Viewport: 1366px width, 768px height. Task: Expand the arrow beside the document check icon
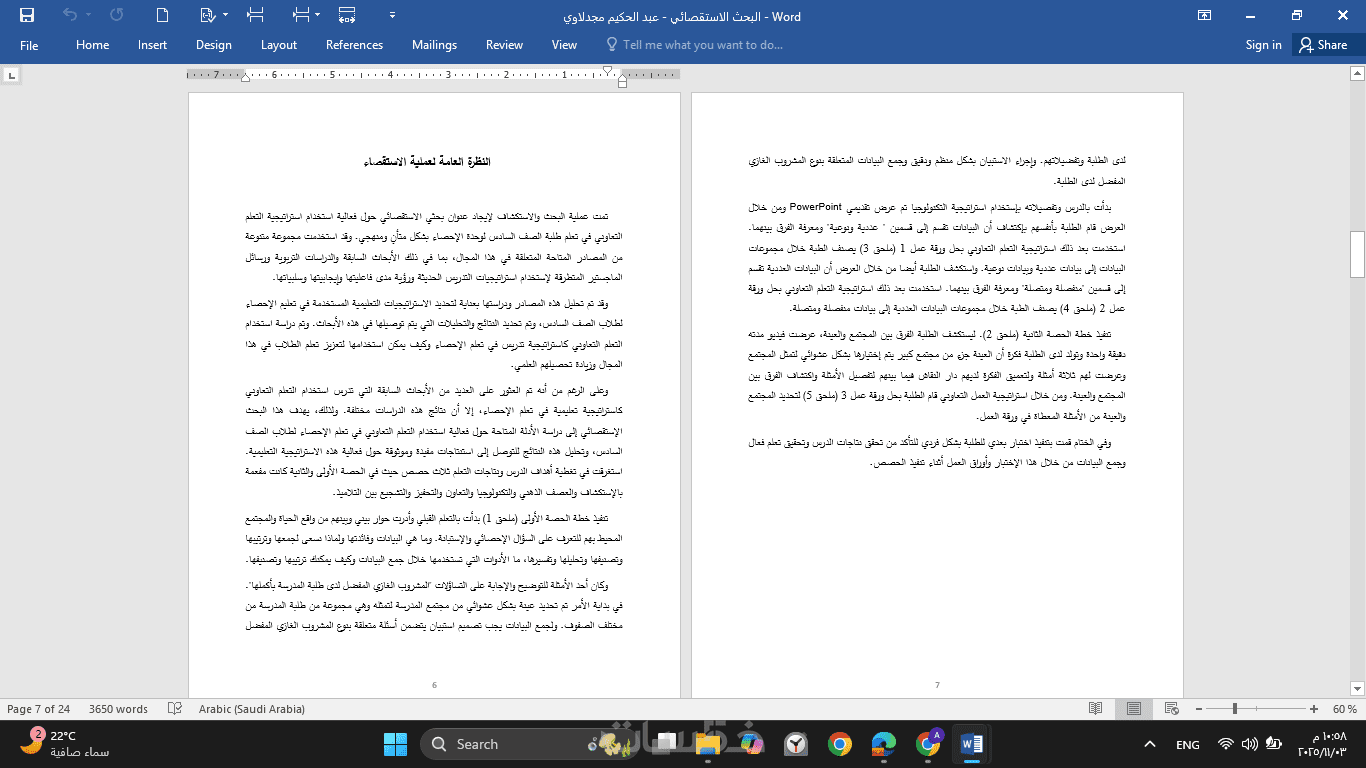point(226,15)
